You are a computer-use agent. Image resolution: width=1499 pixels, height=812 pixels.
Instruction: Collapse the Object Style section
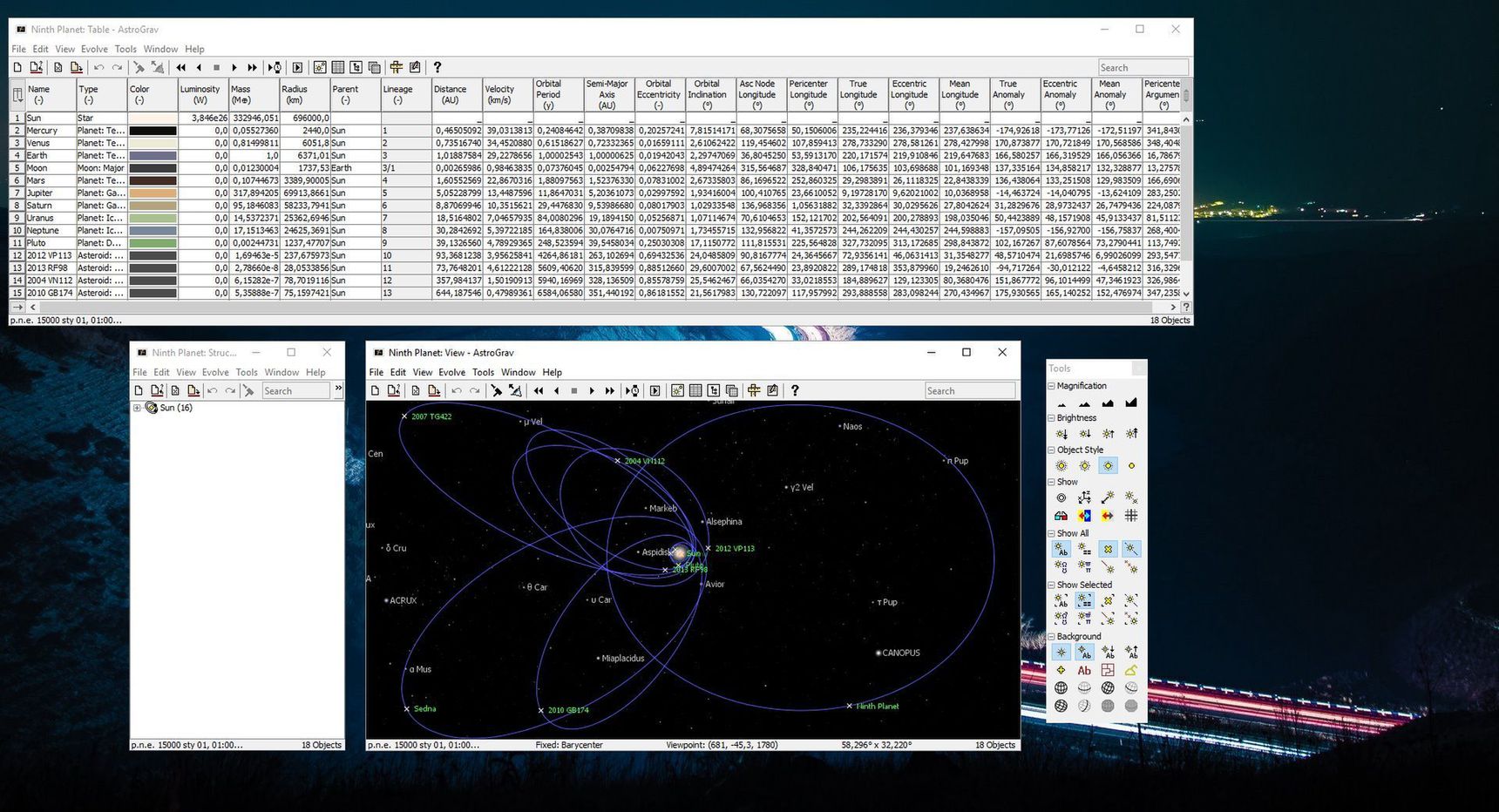pyautogui.click(x=1051, y=450)
